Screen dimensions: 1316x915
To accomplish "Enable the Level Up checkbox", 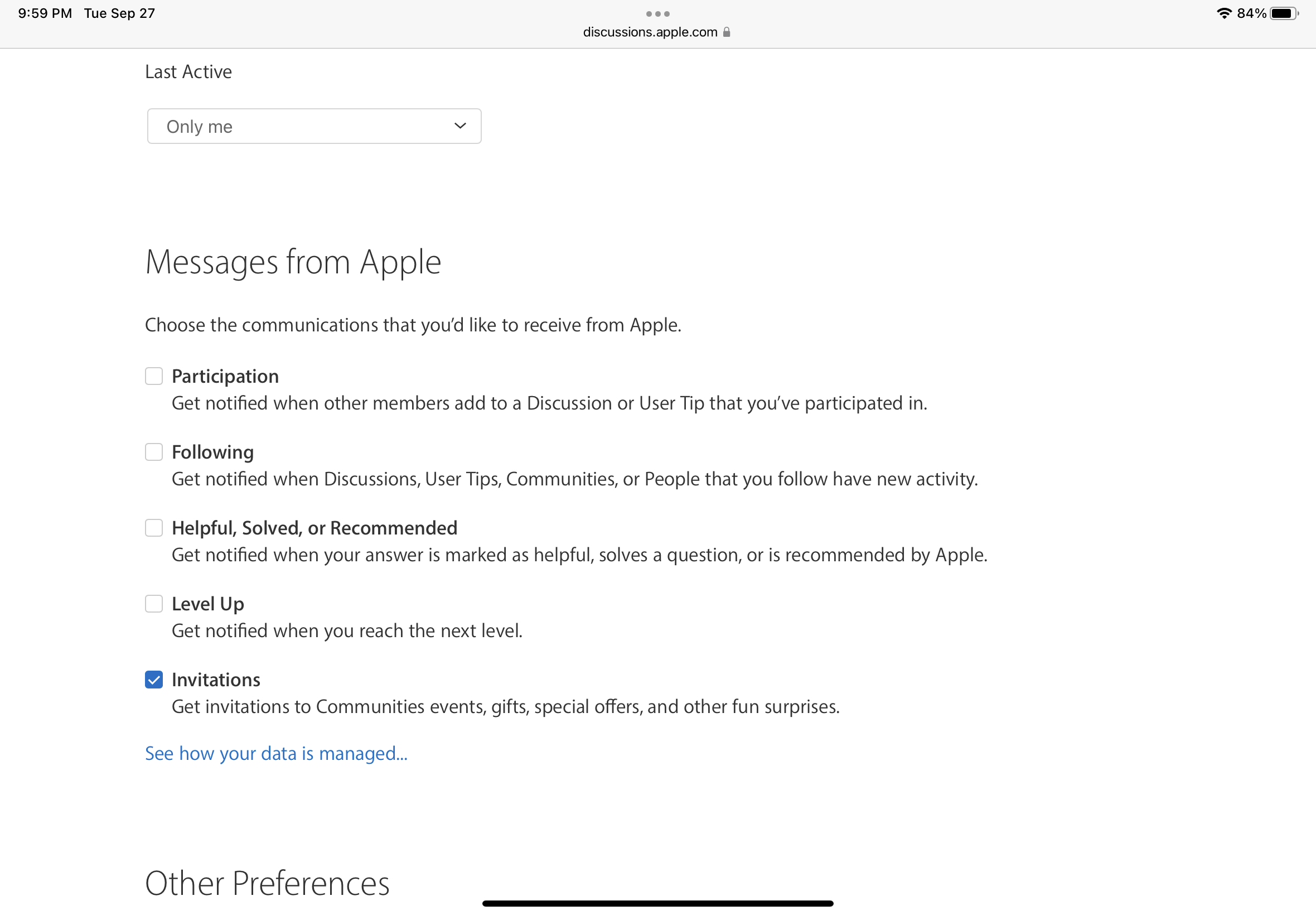I will 153,604.
